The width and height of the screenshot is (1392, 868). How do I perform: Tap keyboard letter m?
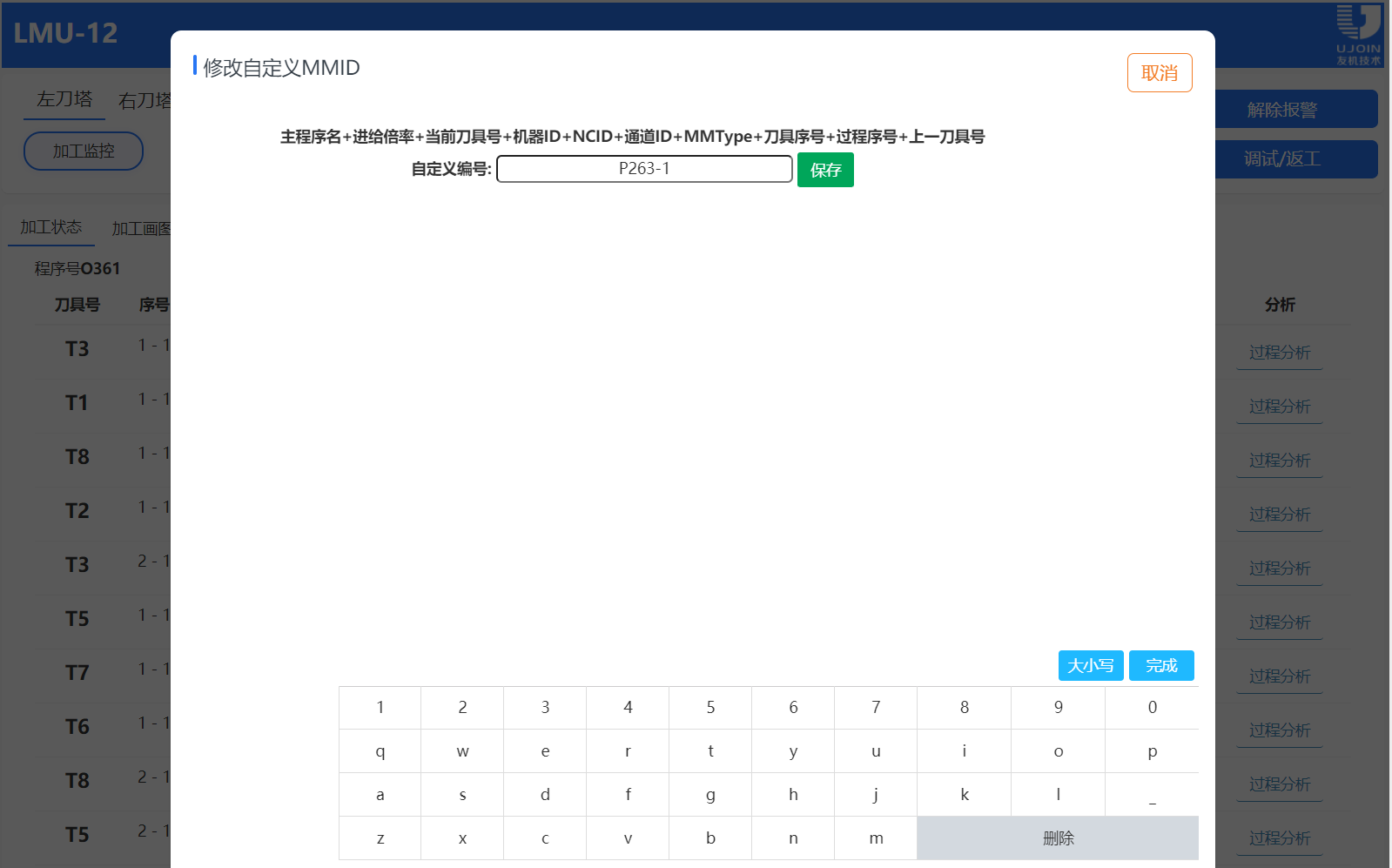(x=876, y=838)
